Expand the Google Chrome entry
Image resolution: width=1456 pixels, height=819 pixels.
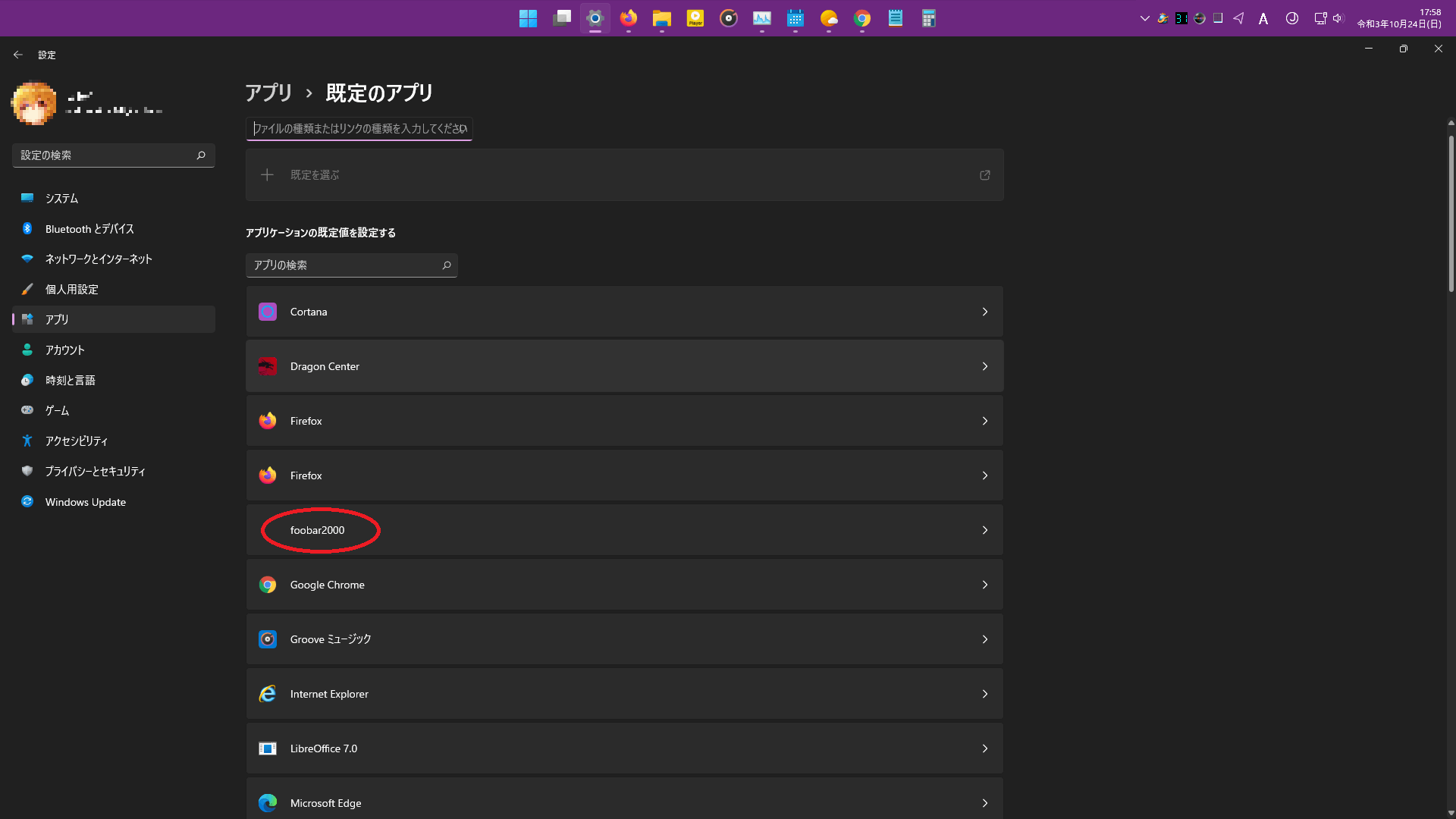623,584
